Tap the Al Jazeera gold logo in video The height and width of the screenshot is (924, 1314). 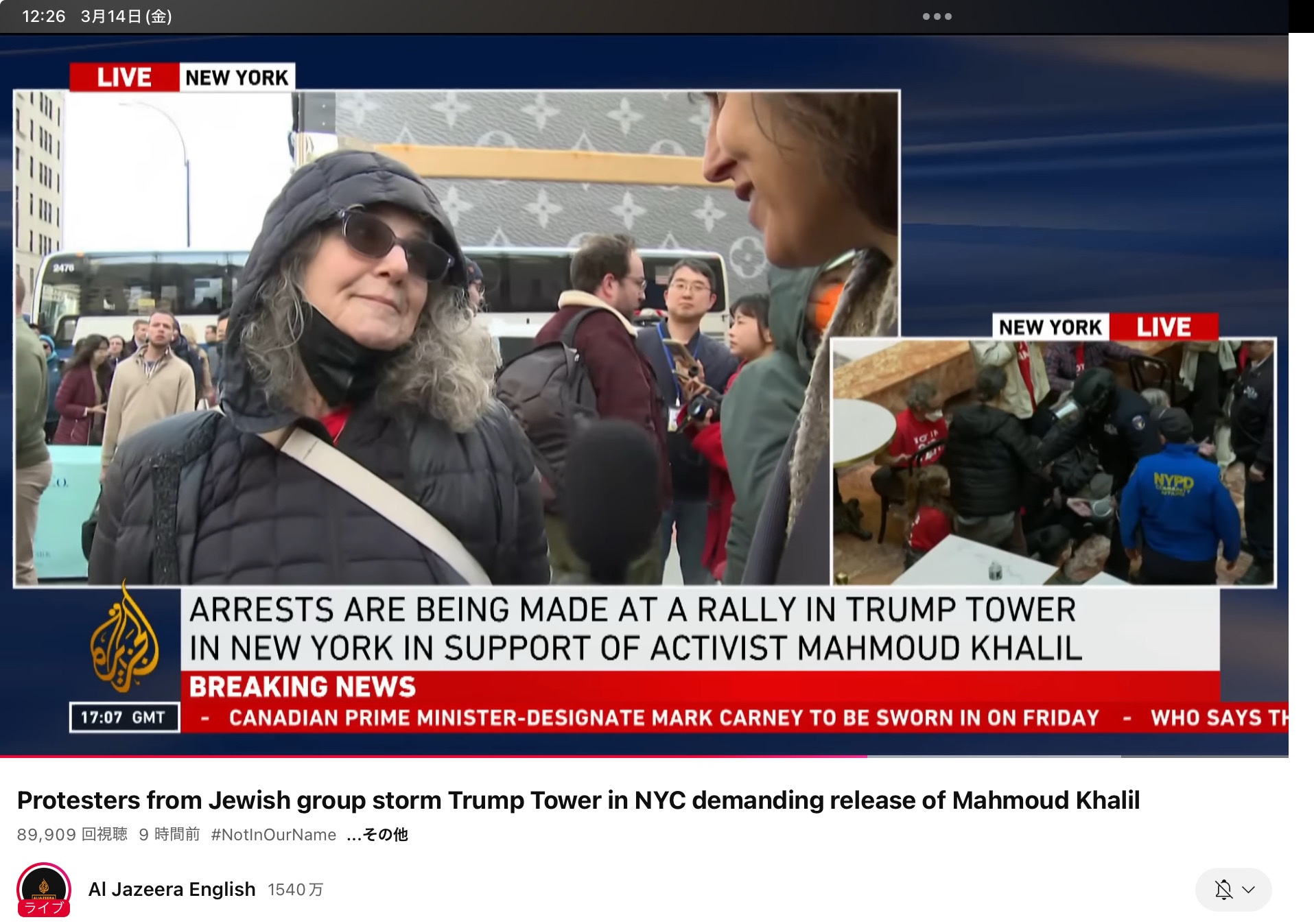point(124,637)
